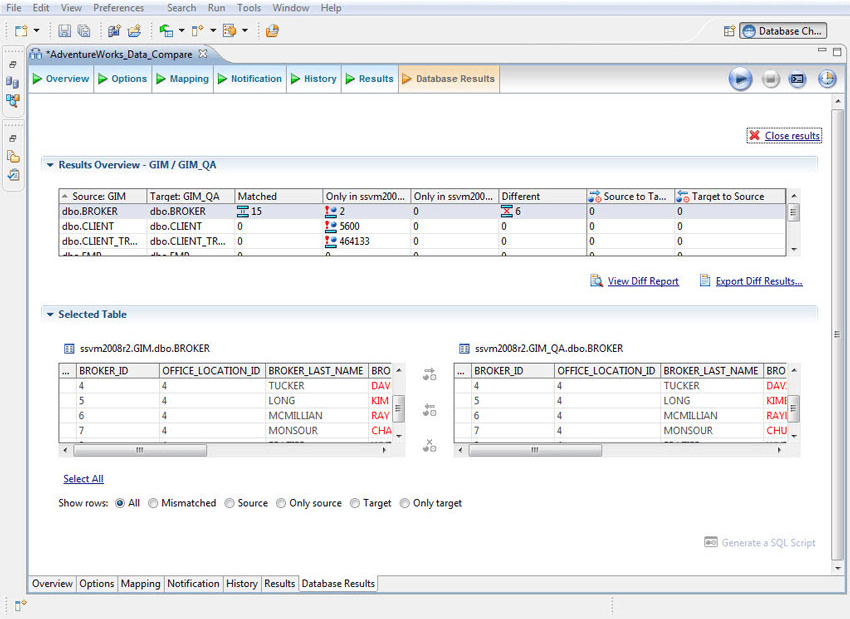Click the folder documents sidebar icon

tap(13, 157)
